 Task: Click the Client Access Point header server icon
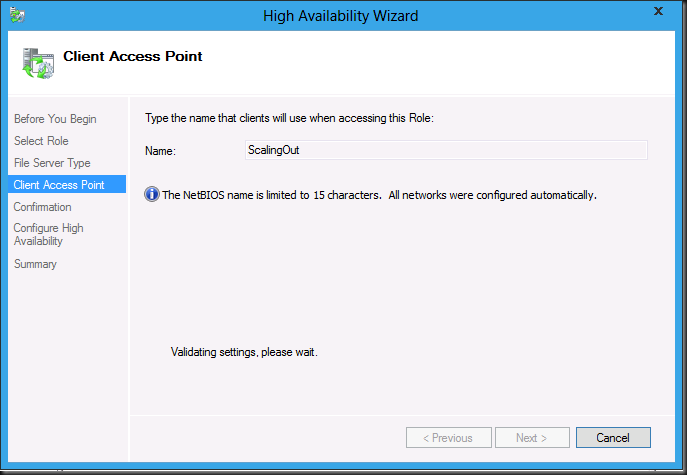(38, 63)
